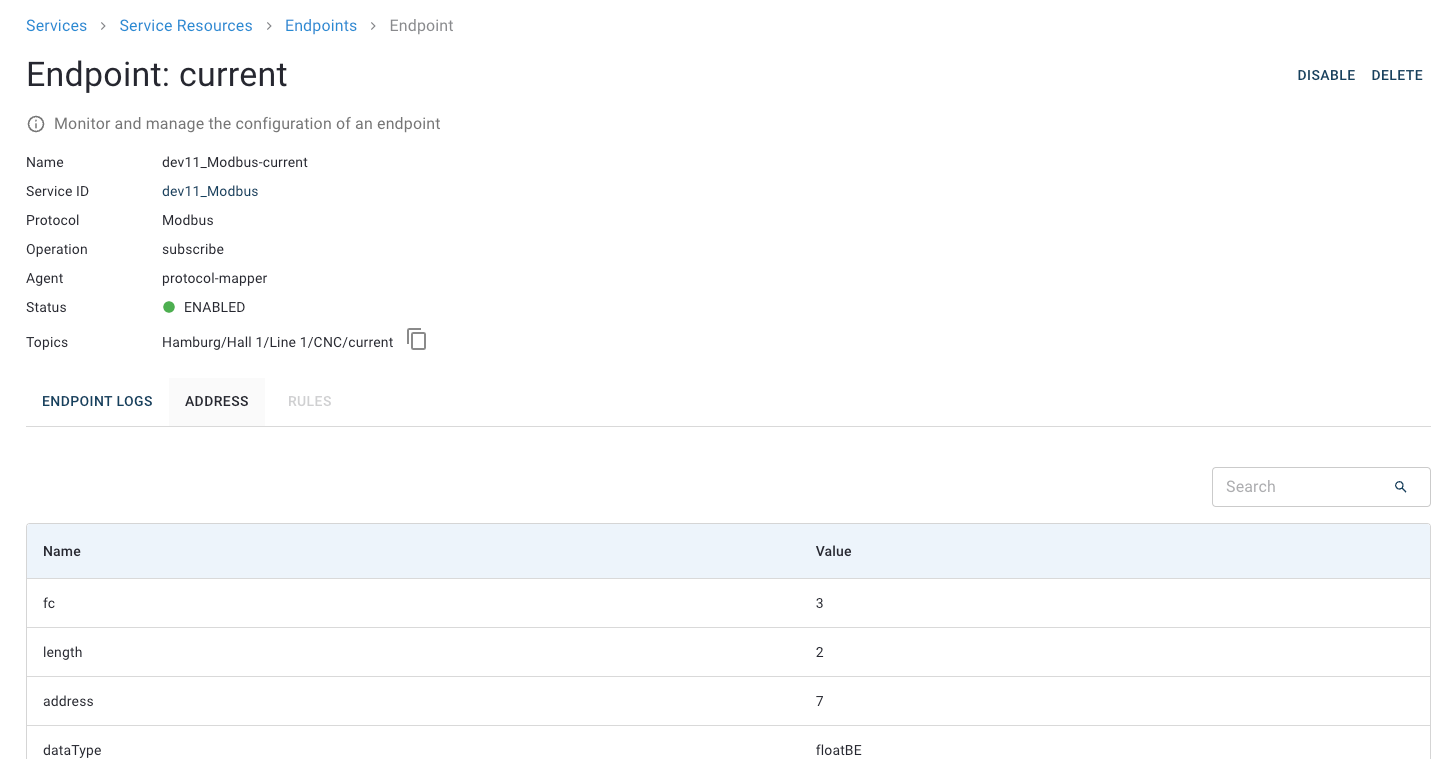Viewport: 1433px width, 759px height.
Task: Select the Address tab
Action: point(217,401)
